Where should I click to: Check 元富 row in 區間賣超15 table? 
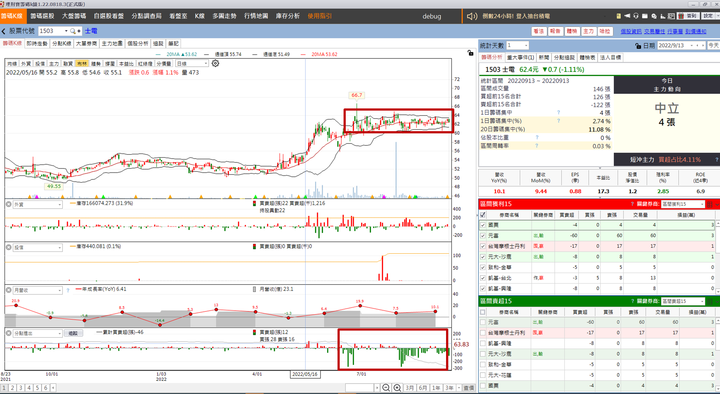(483, 322)
